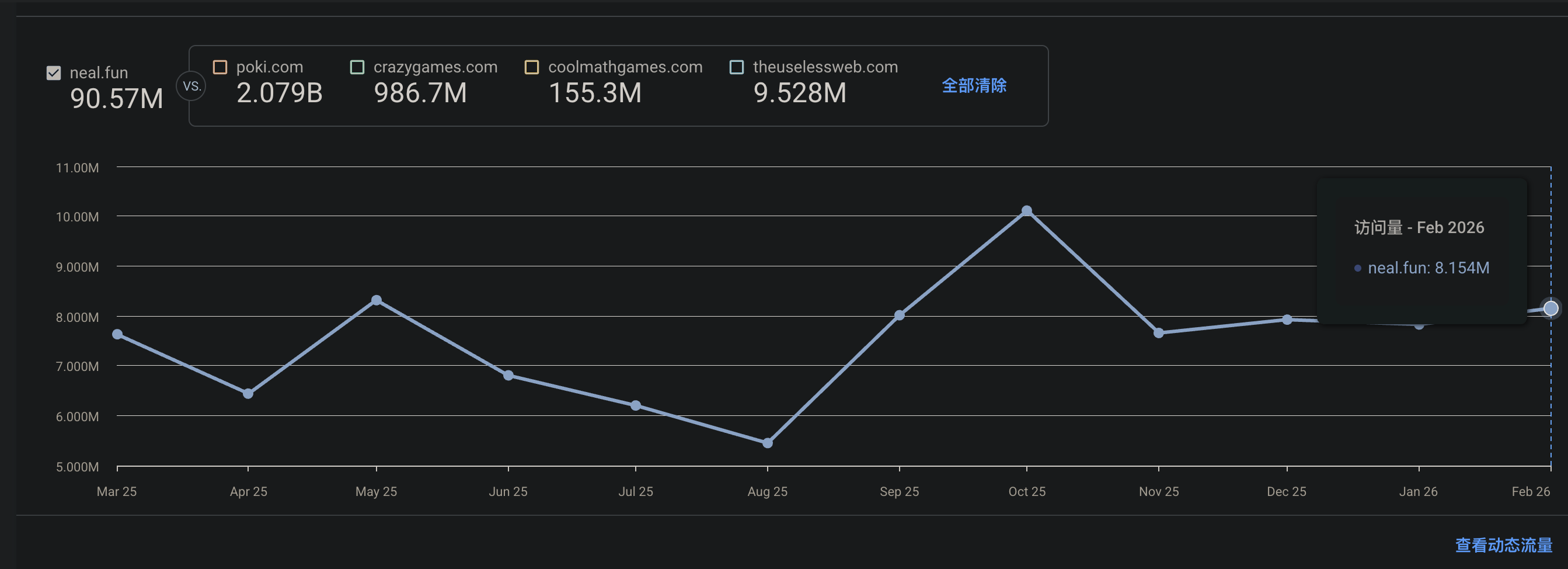Viewport: 1568px width, 569px height.
Task: Click the Sep 25 data point
Action: coord(899,315)
